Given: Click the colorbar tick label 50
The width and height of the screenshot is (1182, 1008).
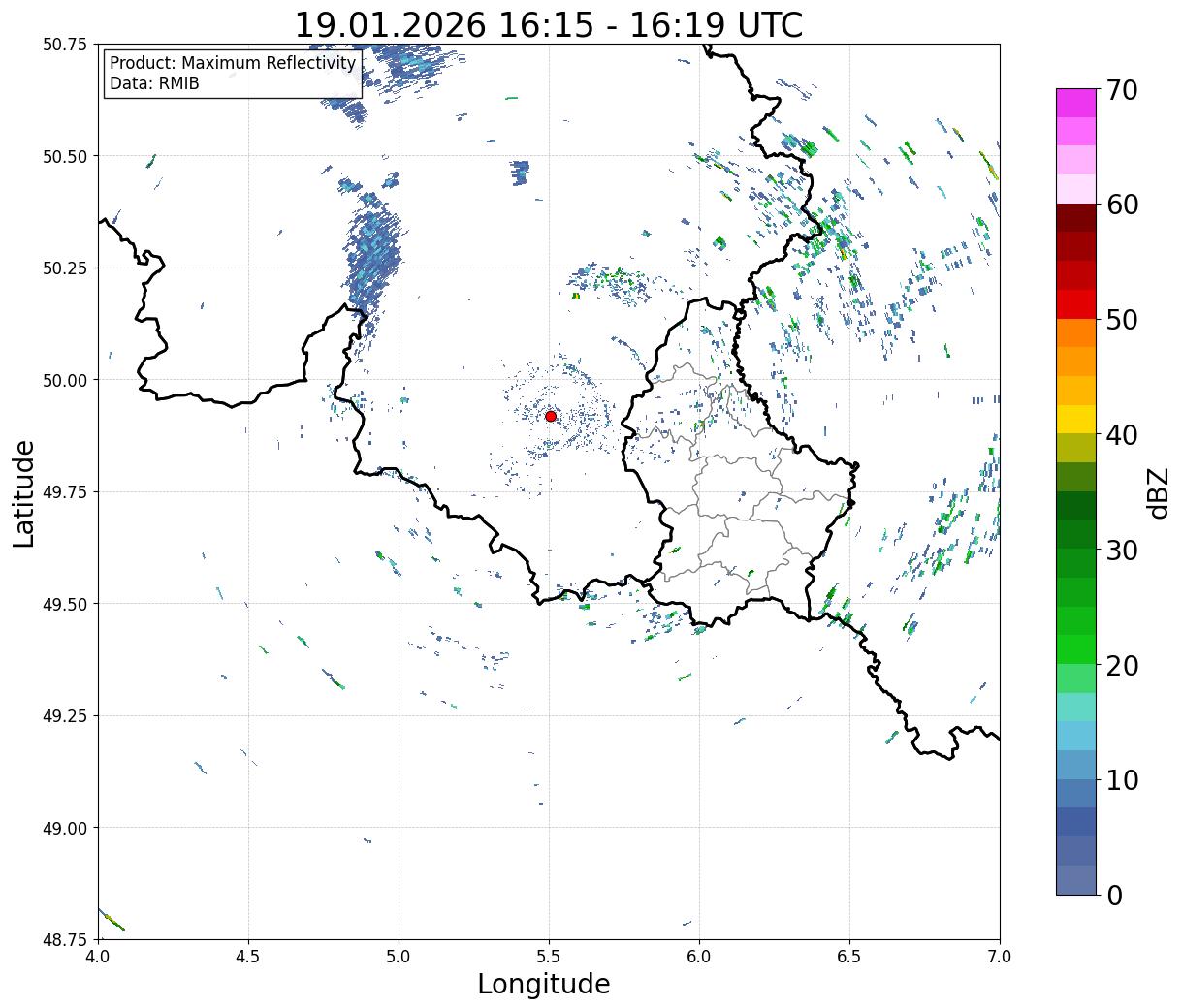Looking at the screenshot, I should coord(1122,320).
